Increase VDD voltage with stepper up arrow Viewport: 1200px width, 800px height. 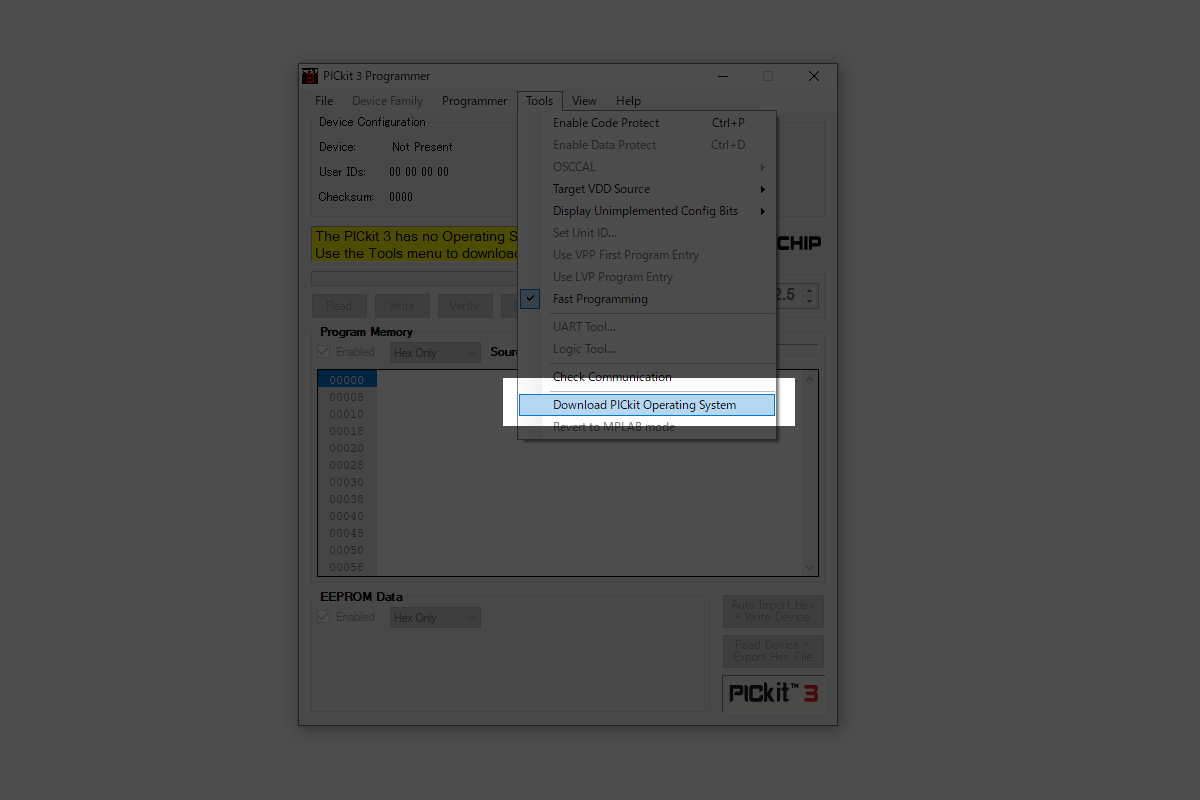(x=809, y=291)
